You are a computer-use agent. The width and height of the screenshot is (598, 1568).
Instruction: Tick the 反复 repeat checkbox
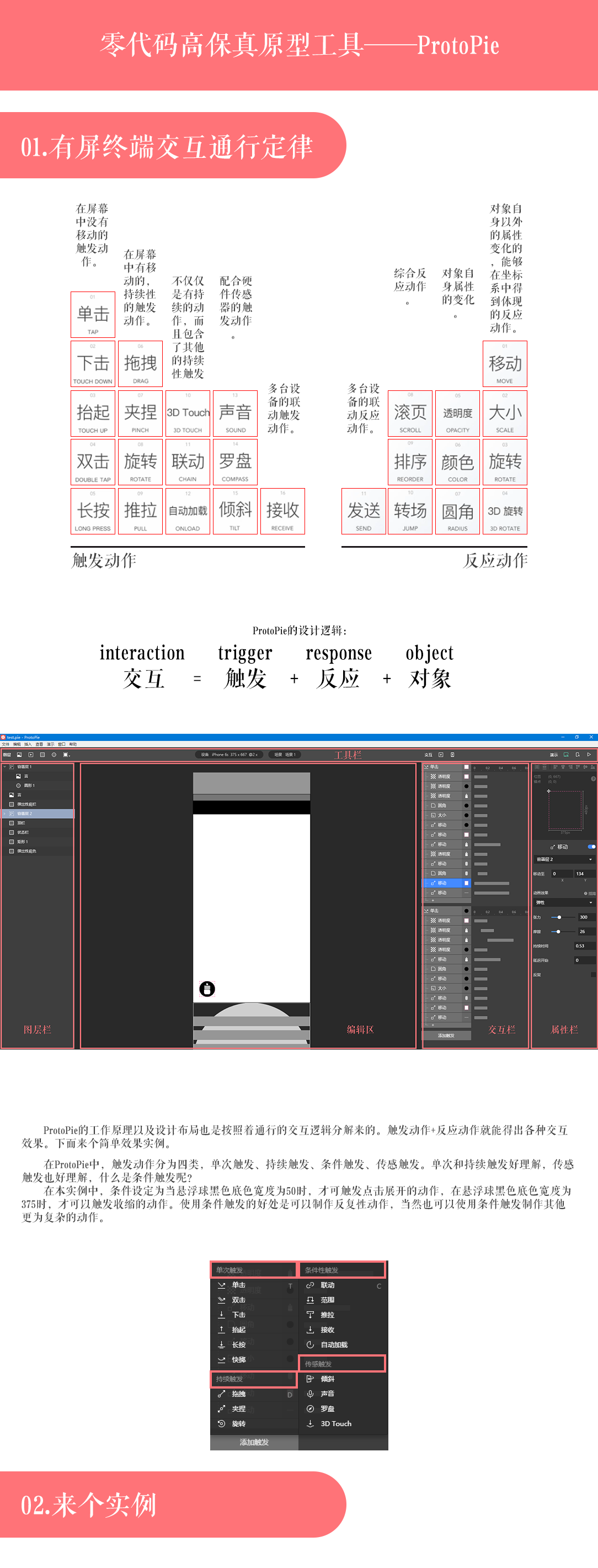593,974
